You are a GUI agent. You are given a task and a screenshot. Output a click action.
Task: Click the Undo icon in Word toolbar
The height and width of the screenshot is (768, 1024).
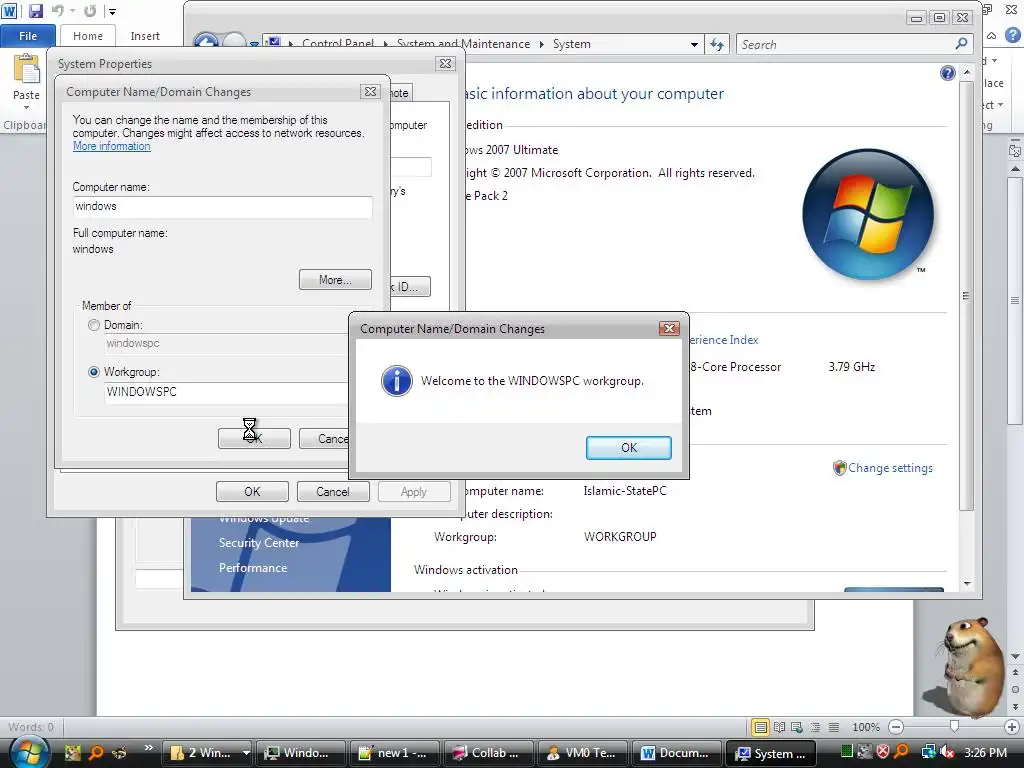57,11
